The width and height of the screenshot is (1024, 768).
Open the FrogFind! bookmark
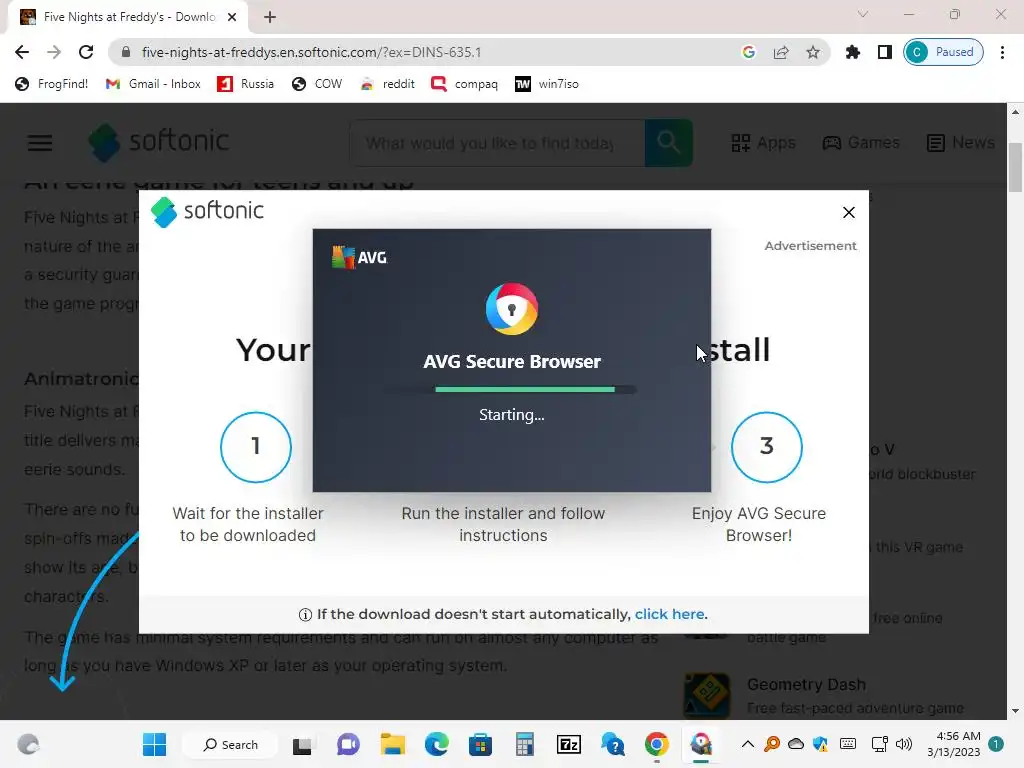(52, 84)
